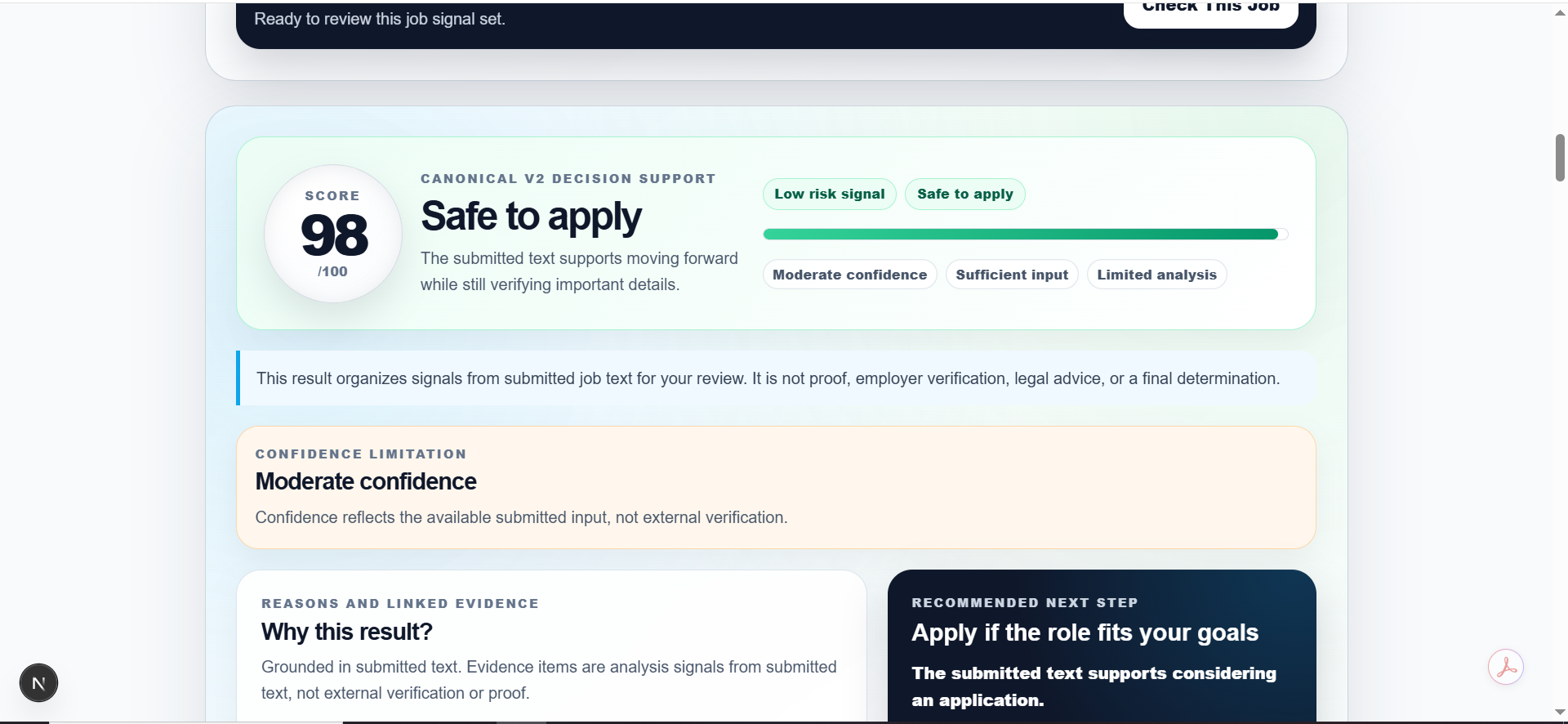The image size is (1568, 724).
Task: Open the Next.js dev tools badge
Action: click(x=38, y=683)
